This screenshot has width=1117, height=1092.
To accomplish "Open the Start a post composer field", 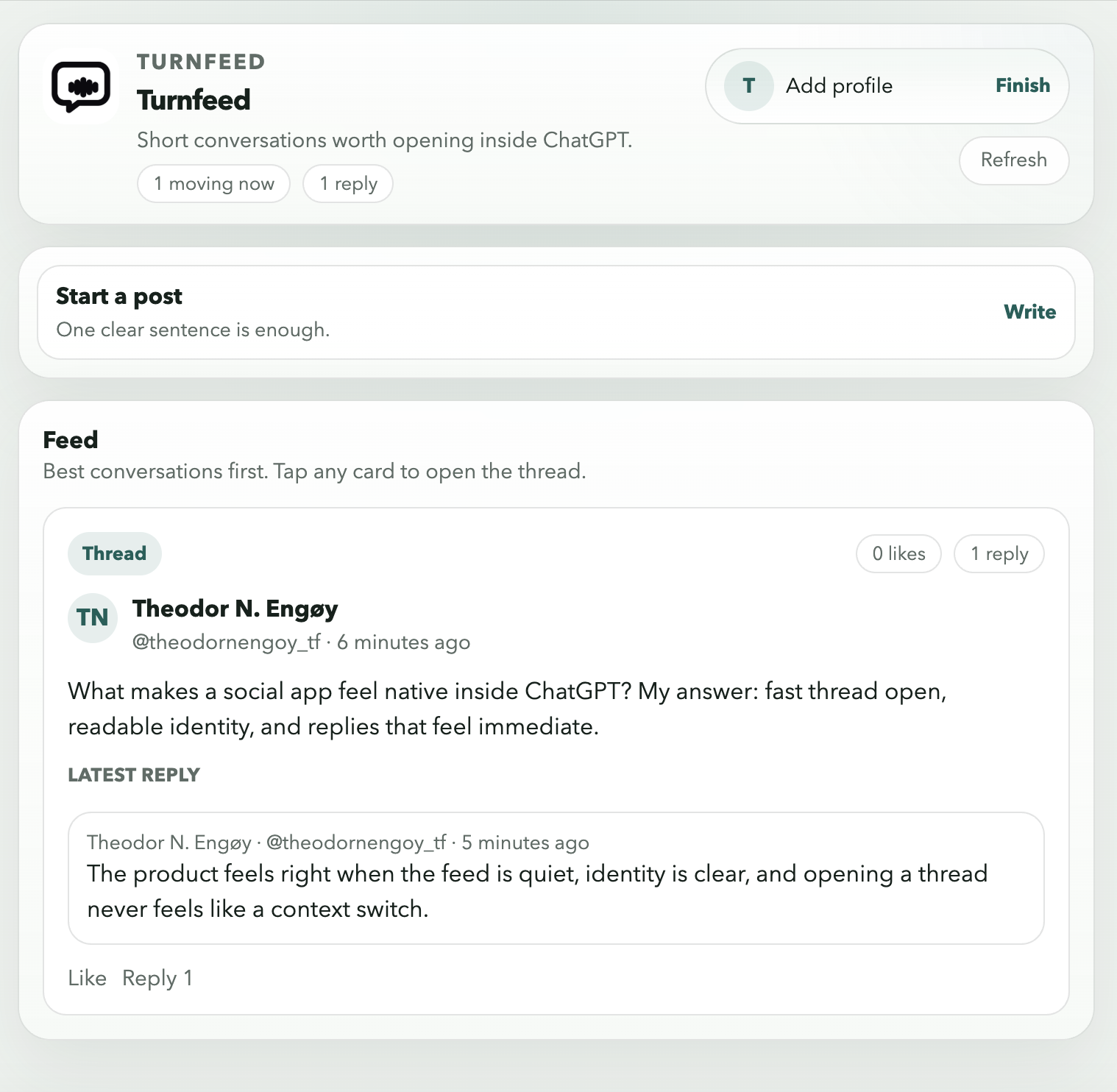I will pyautogui.click(x=442, y=313).
